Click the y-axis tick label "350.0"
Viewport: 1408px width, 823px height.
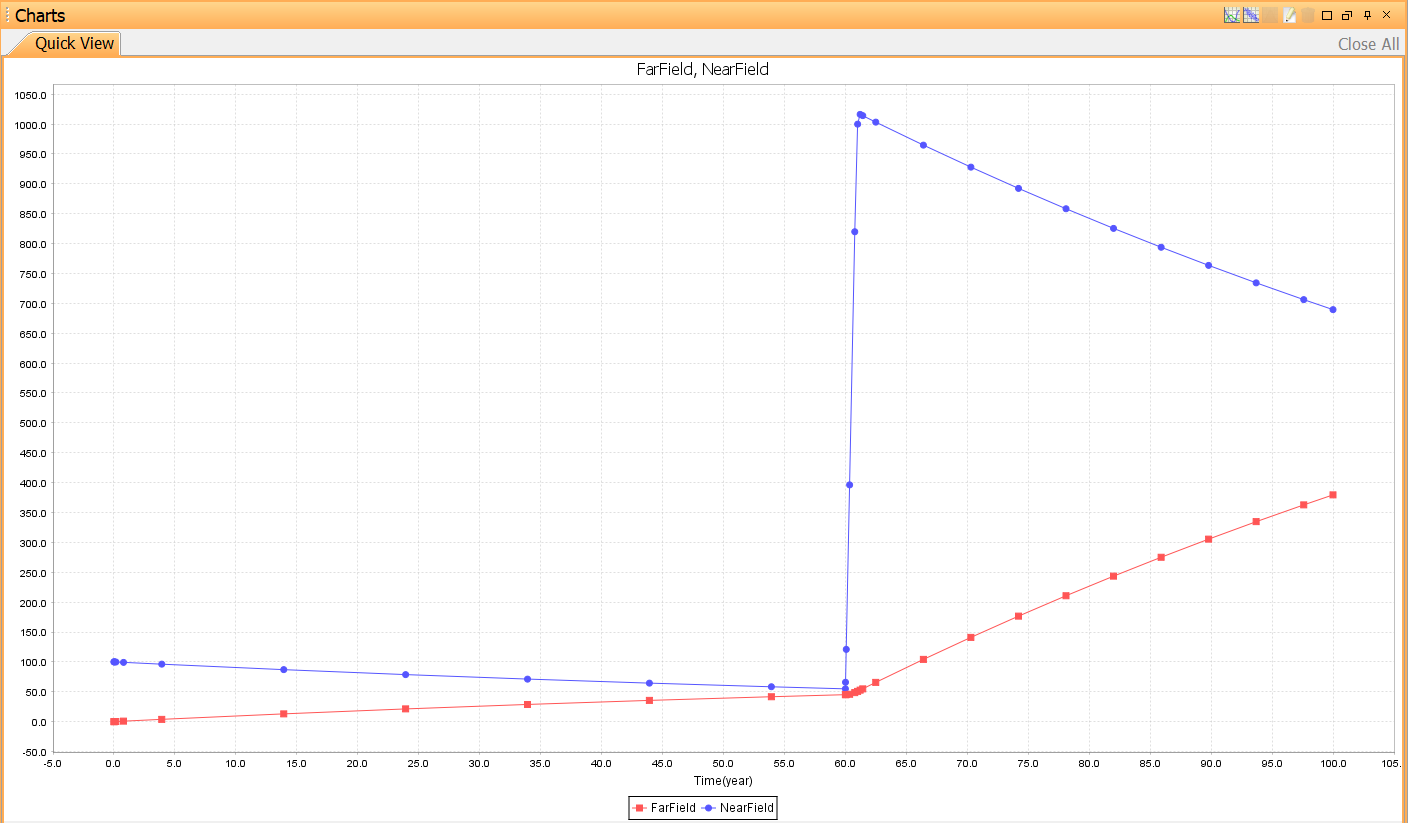coord(34,513)
